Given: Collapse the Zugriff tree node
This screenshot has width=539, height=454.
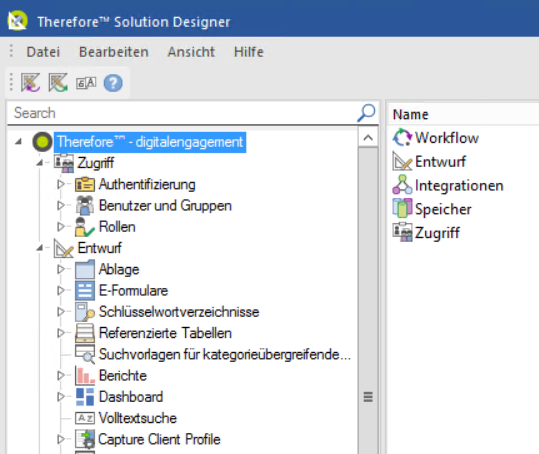Looking at the screenshot, I should click(x=40, y=163).
